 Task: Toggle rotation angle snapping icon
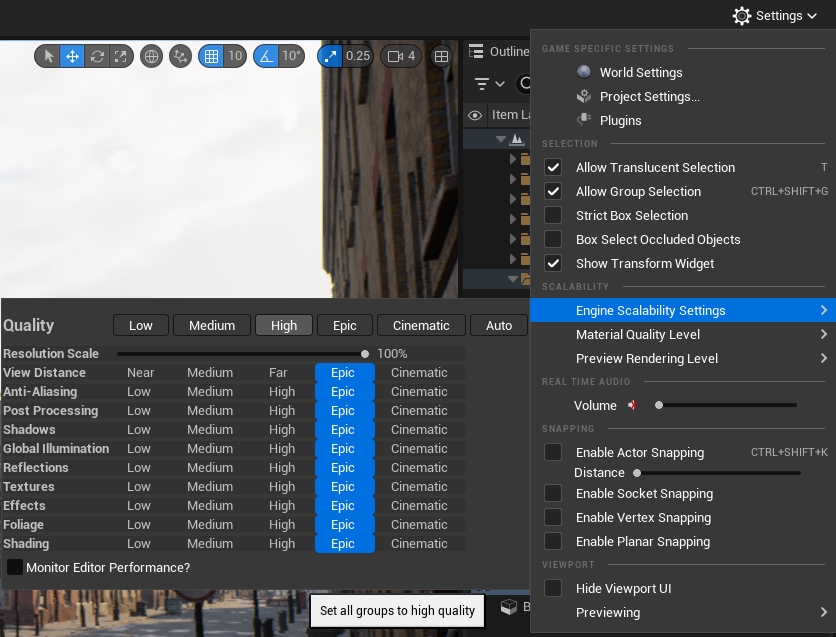pos(266,56)
